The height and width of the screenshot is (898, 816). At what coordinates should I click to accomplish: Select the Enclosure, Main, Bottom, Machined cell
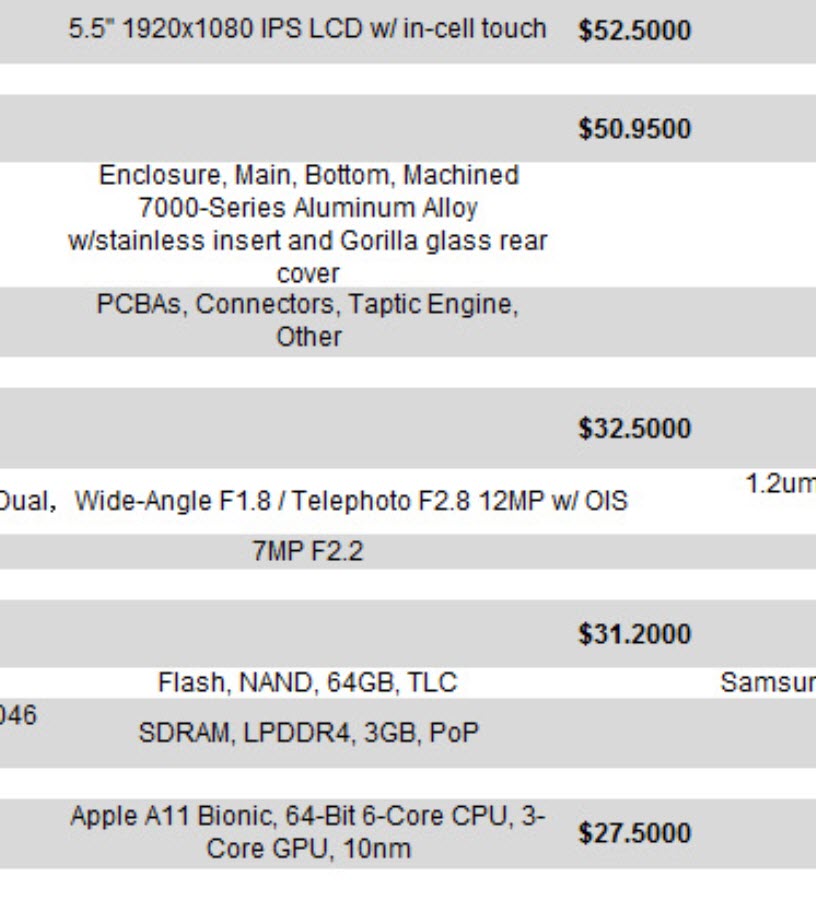tap(307, 223)
